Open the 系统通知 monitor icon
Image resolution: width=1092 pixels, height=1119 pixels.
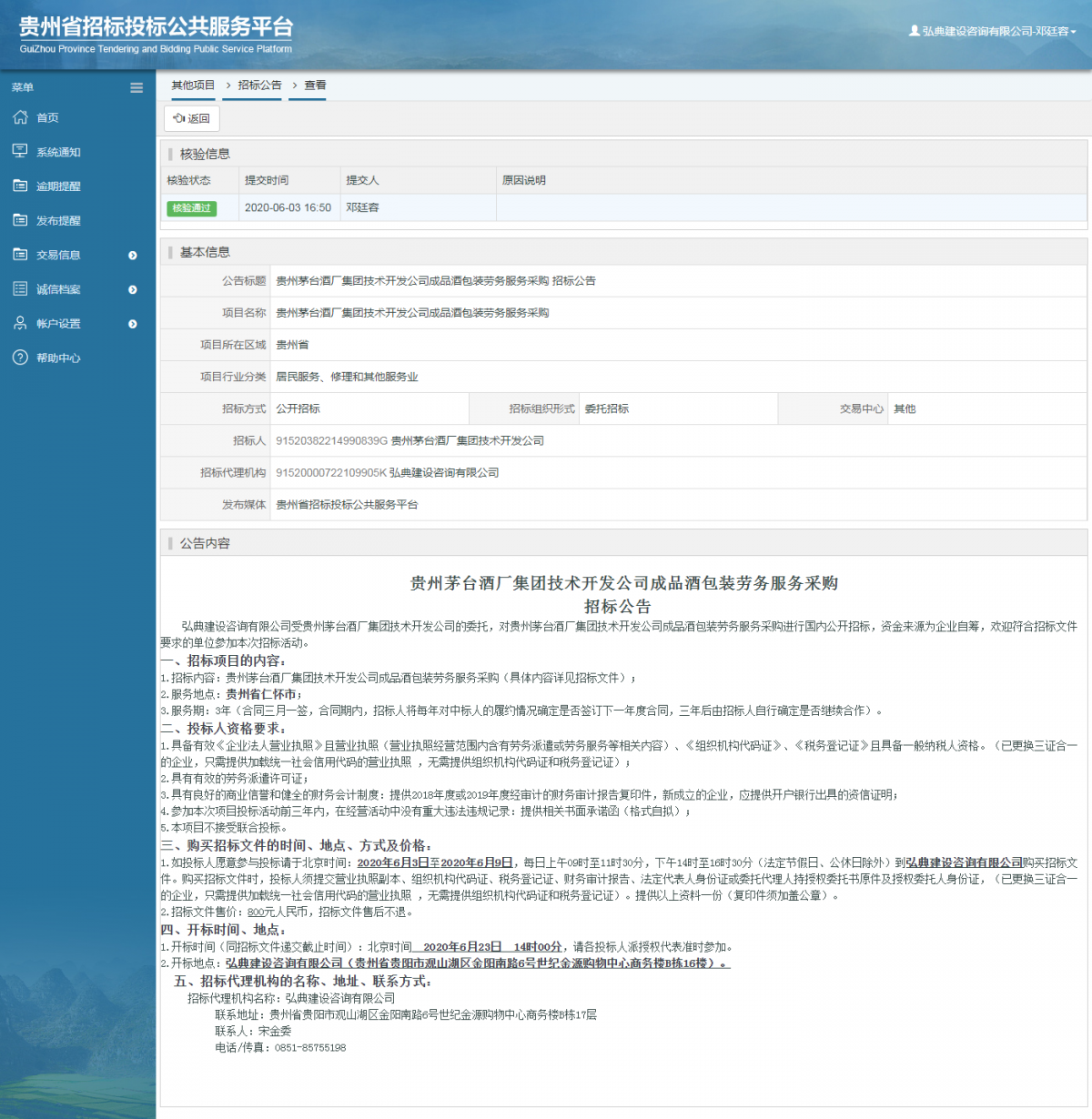[x=20, y=151]
